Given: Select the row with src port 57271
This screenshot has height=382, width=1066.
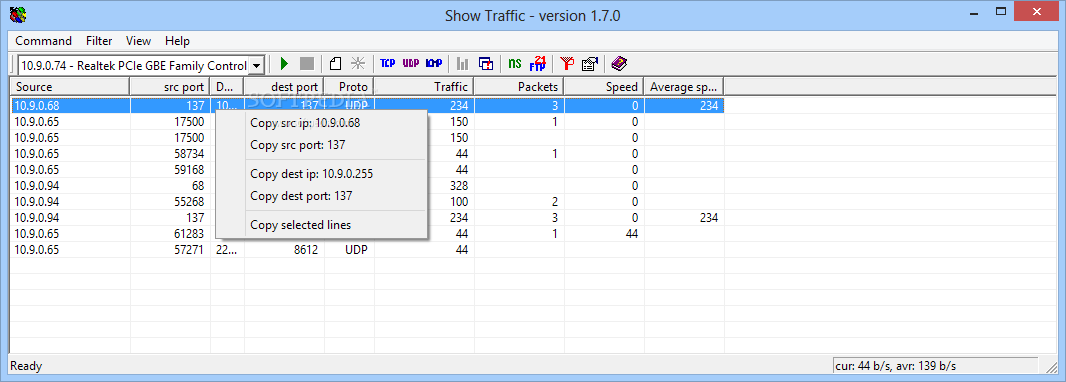Looking at the screenshot, I should coord(367,249).
